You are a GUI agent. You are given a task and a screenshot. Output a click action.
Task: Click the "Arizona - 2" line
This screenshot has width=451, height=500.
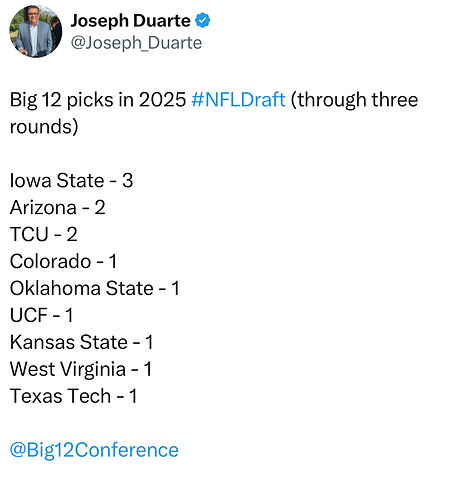(x=58, y=207)
